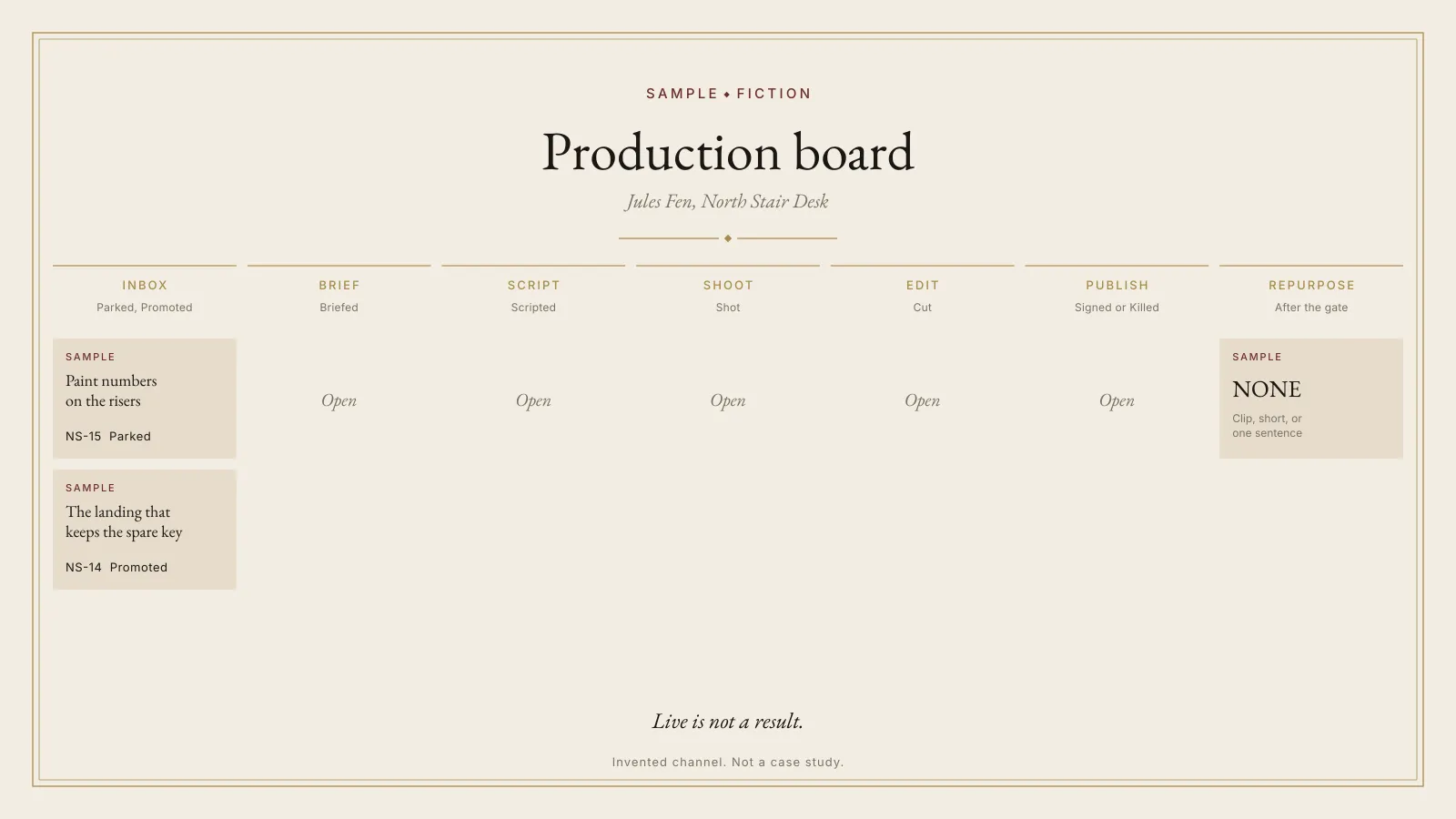Click the Open slot under PUBLISH
This screenshot has width=1456, height=819.
pyautogui.click(x=1117, y=400)
